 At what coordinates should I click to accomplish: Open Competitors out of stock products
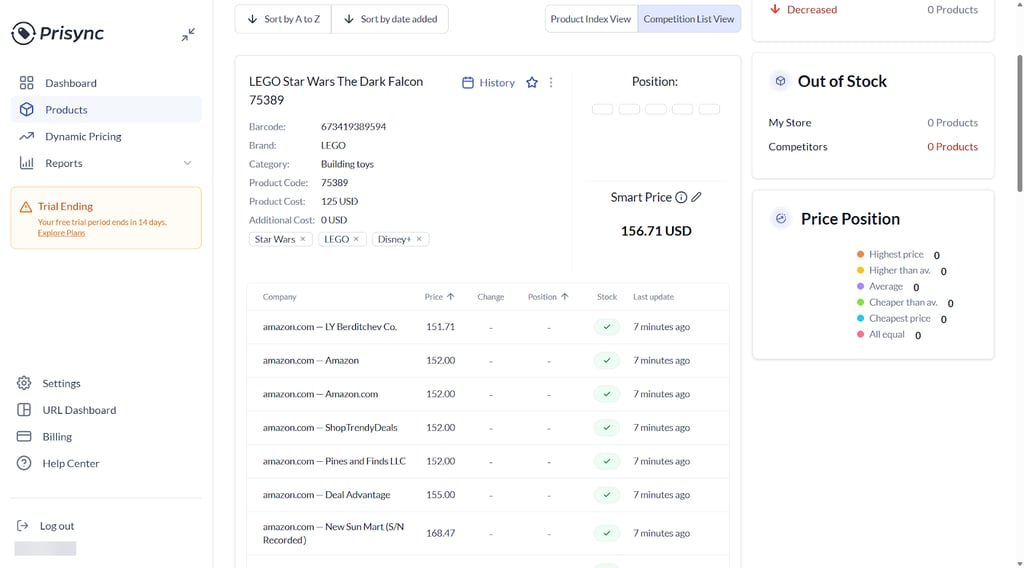(x=873, y=147)
